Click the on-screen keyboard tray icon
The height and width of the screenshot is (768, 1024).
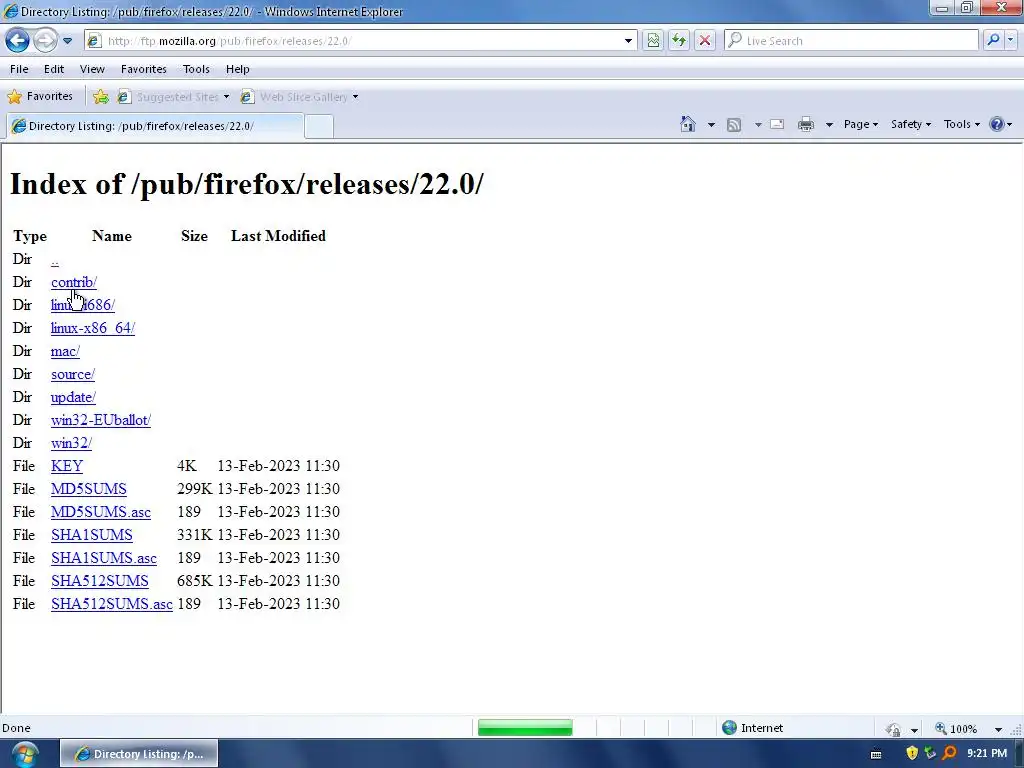876,754
